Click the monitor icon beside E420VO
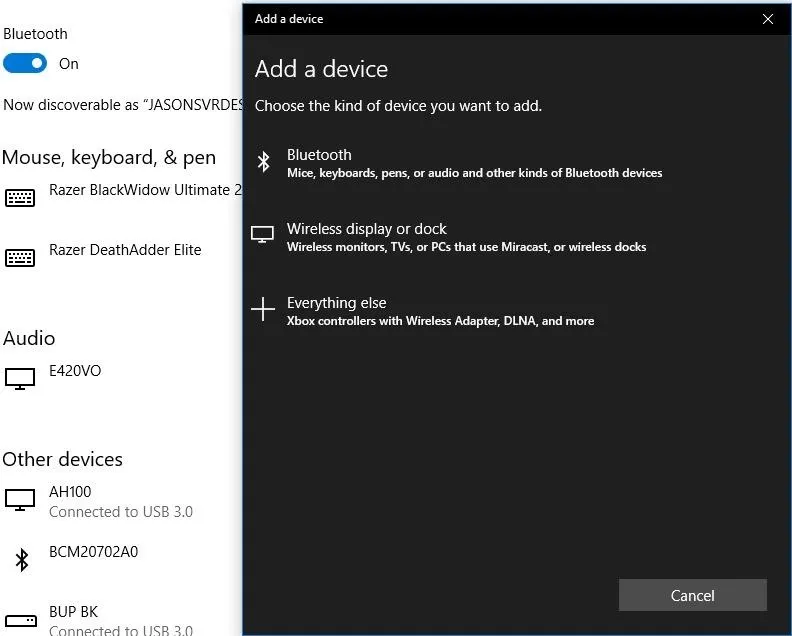792x636 pixels. click(20, 379)
